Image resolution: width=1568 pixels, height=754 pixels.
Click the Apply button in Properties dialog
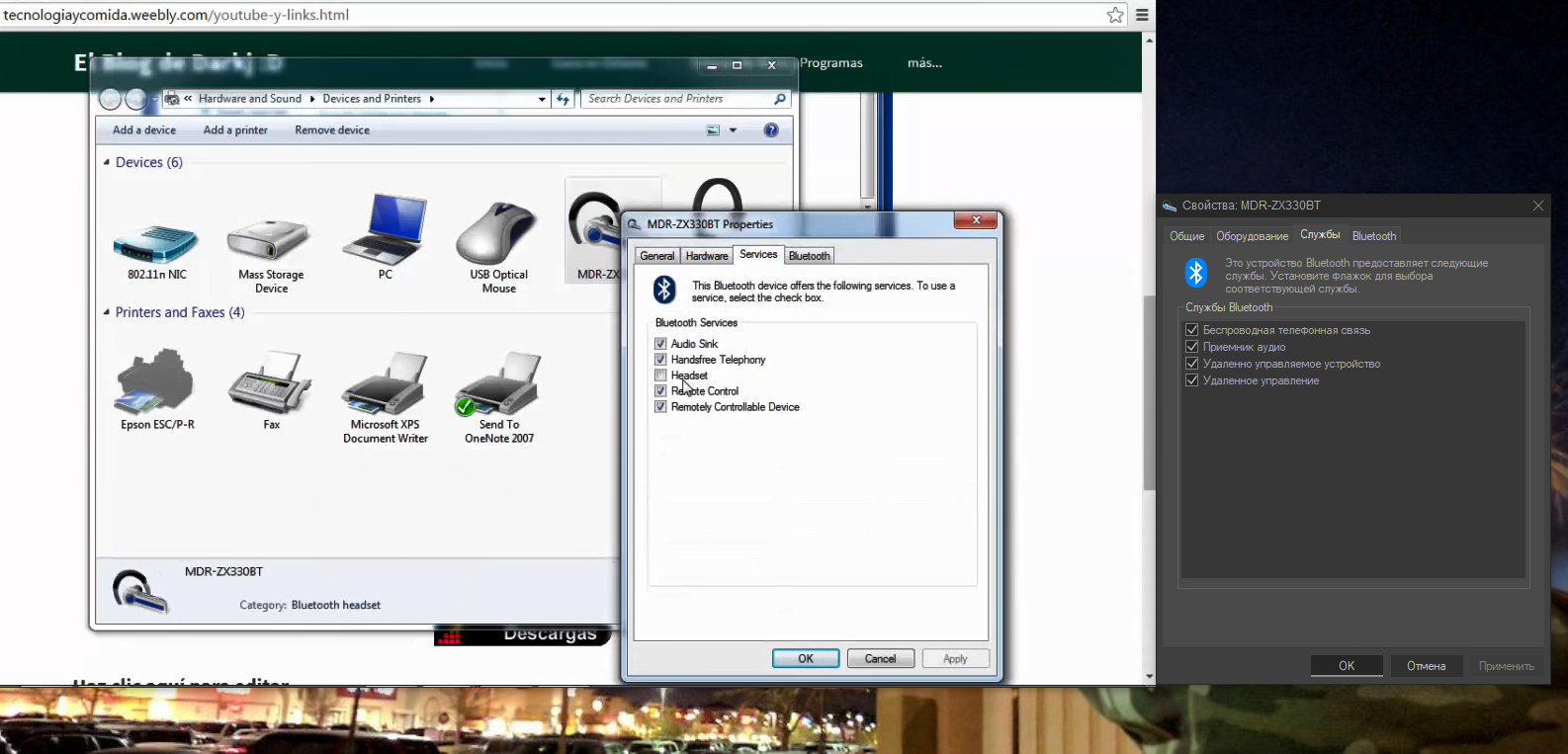955,659
